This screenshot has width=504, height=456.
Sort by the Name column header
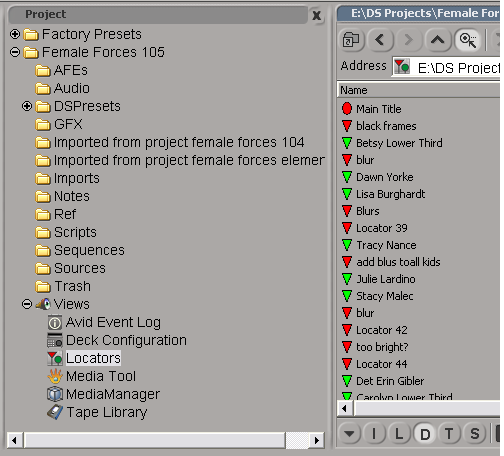tap(419, 90)
